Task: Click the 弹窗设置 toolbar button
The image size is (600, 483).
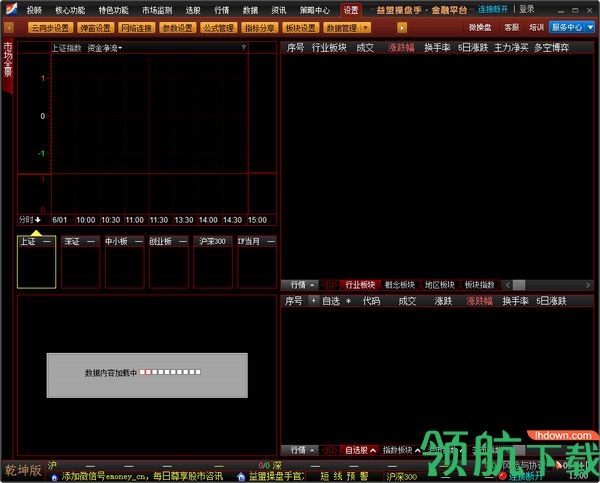Action: pyautogui.click(x=96, y=28)
